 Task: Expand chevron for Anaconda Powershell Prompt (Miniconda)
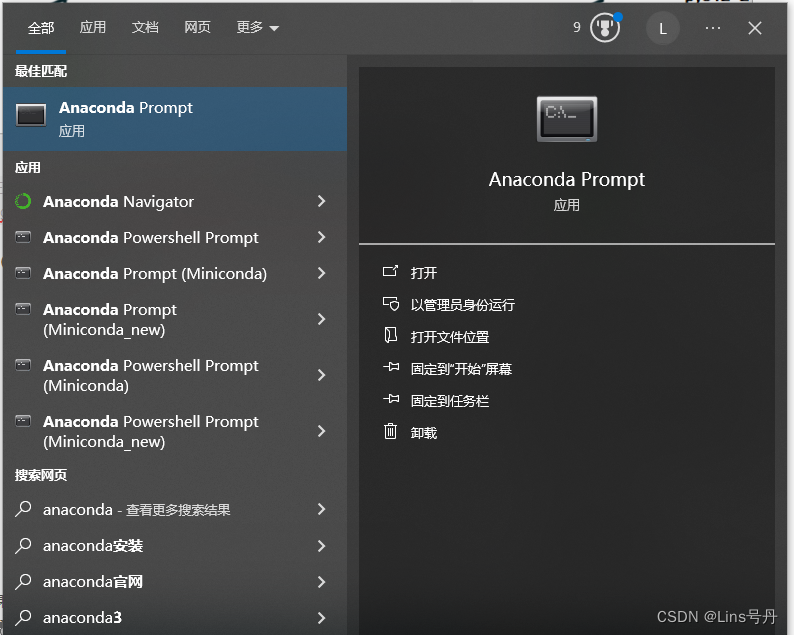click(x=322, y=375)
